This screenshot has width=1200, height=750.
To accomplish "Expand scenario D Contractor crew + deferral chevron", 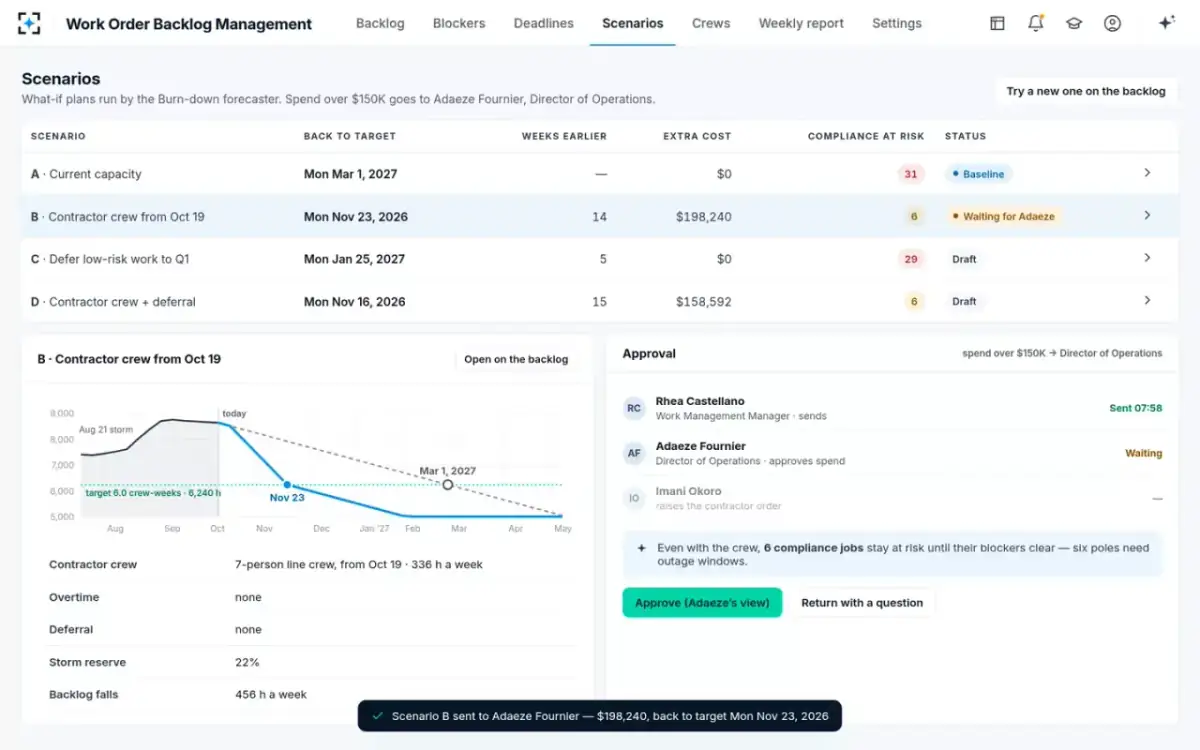I will click(1147, 300).
